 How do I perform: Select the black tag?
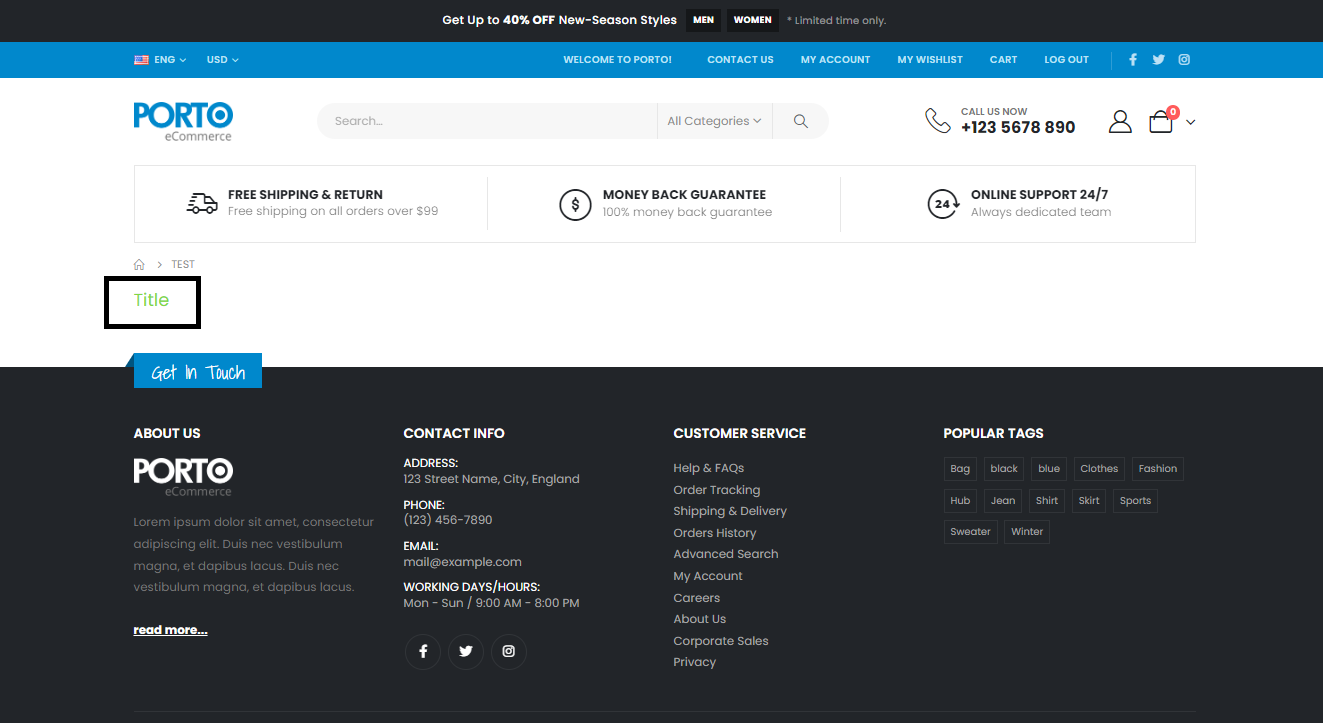1004,469
